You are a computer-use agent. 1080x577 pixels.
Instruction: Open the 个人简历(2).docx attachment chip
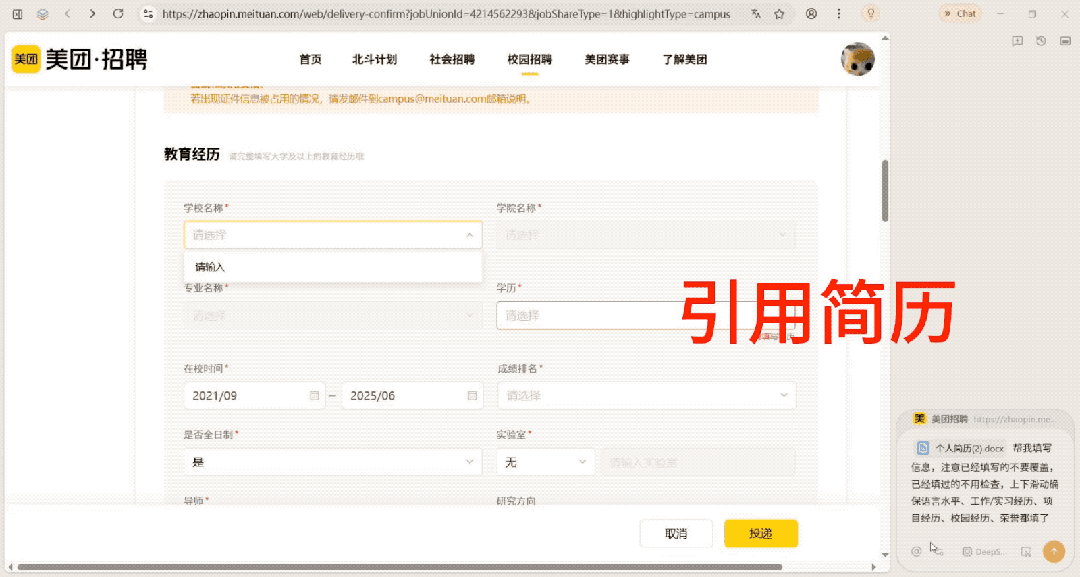coord(960,448)
